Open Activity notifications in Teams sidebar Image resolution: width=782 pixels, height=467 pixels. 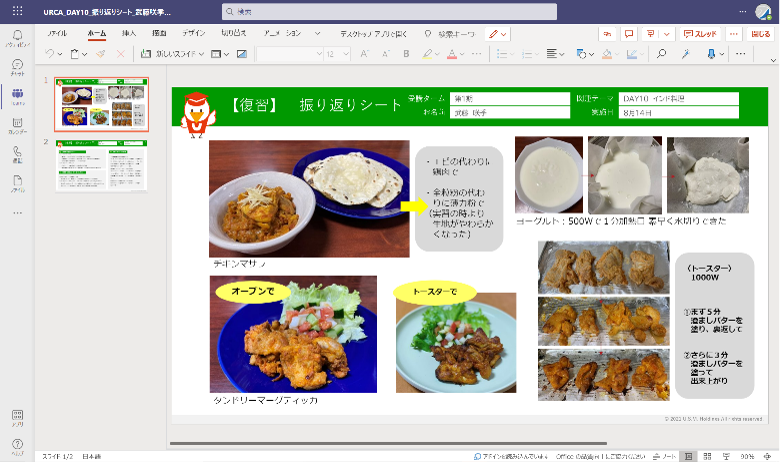[x=17, y=38]
